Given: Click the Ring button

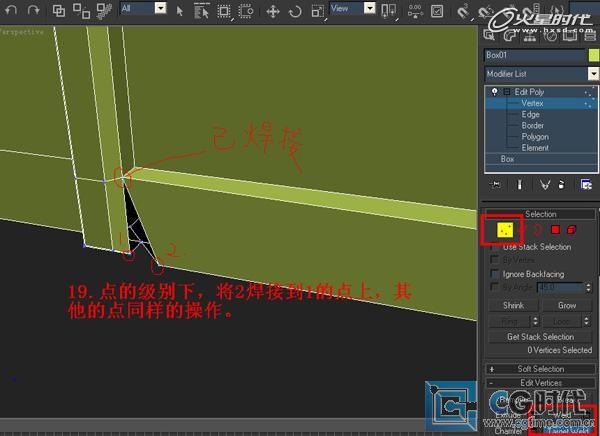Looking at the screenshot, I should (509, 322).
